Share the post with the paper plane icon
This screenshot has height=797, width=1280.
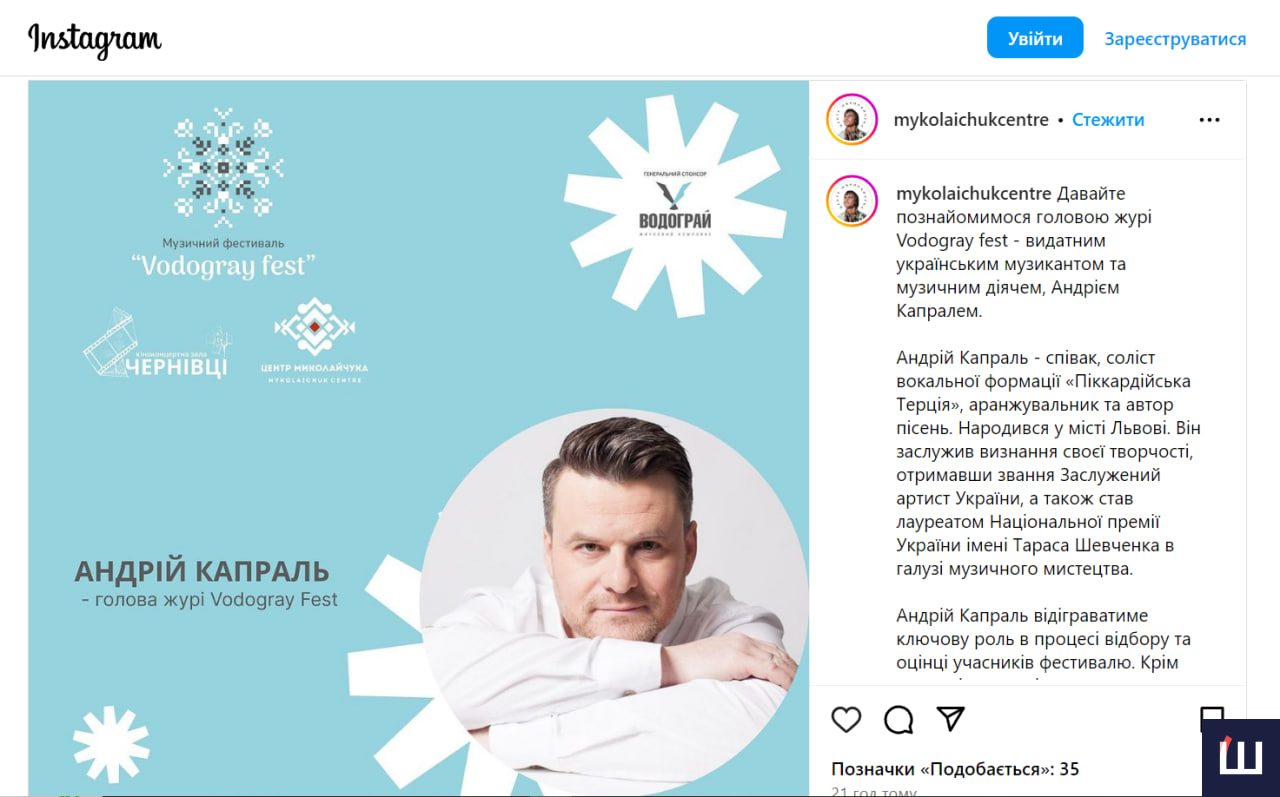point(950,719)
